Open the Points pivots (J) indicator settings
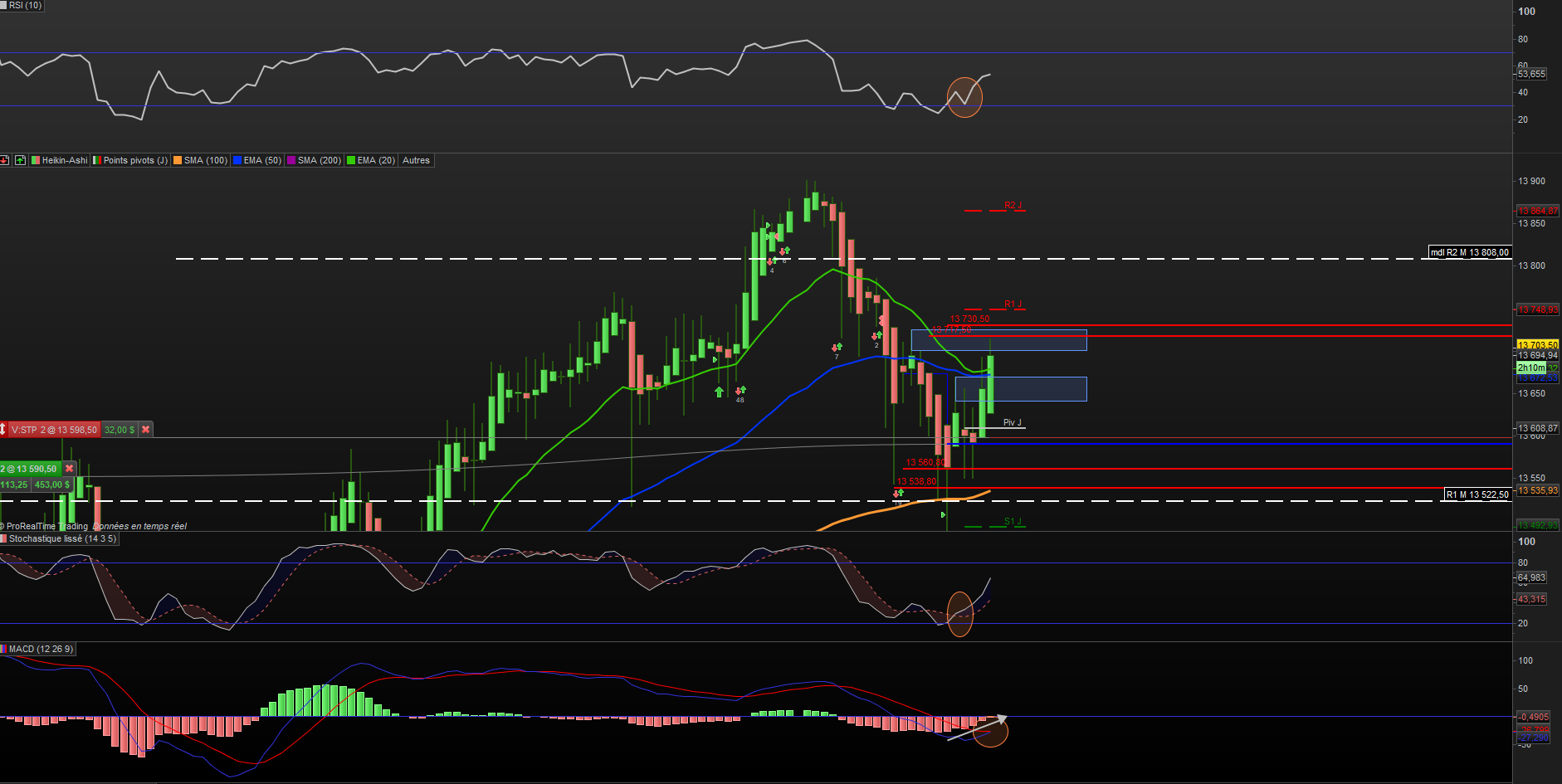This screenshot has height=784, width=1562. 130,160
